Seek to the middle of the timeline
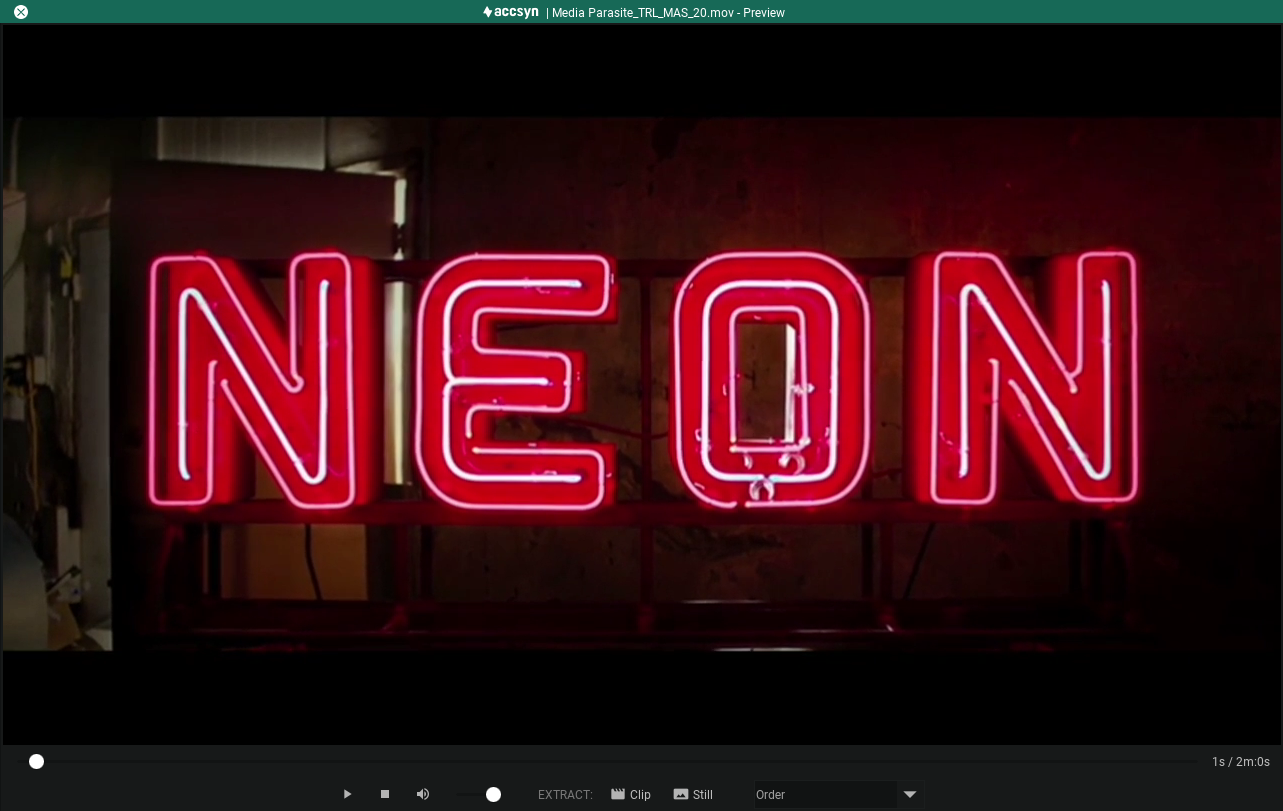 [x=617, y=762]
